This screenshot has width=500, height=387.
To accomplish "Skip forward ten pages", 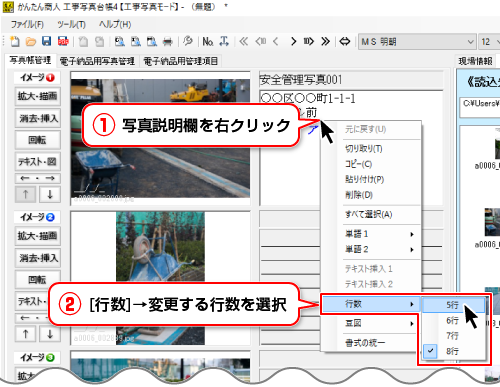I will 308,41.
